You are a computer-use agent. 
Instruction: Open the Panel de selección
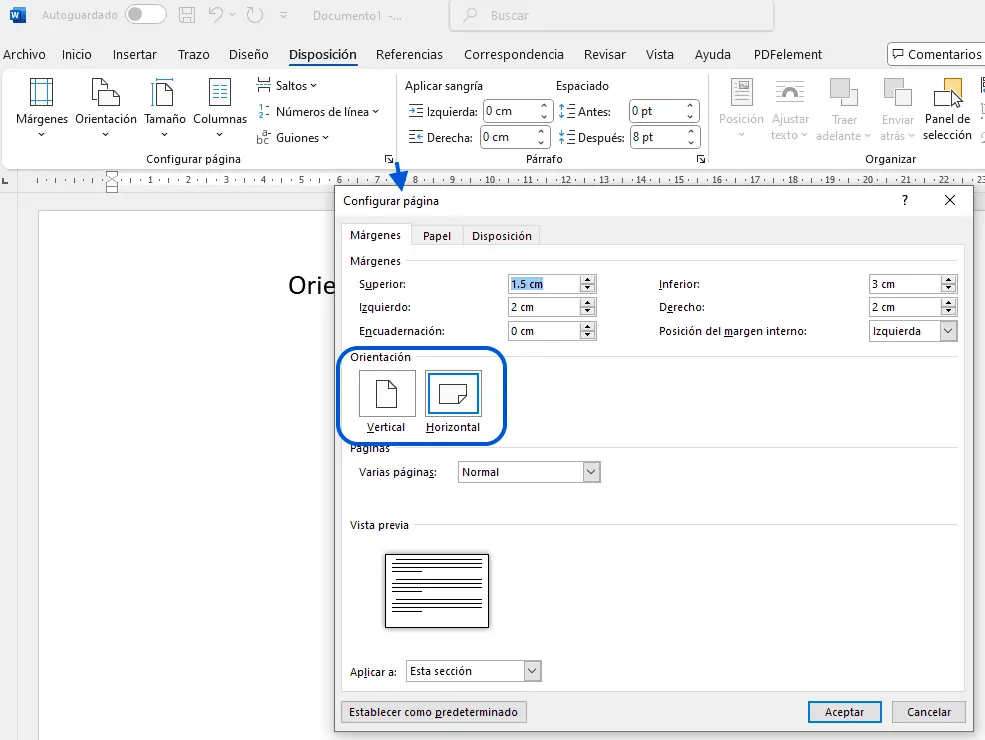[x=947, y=107]
